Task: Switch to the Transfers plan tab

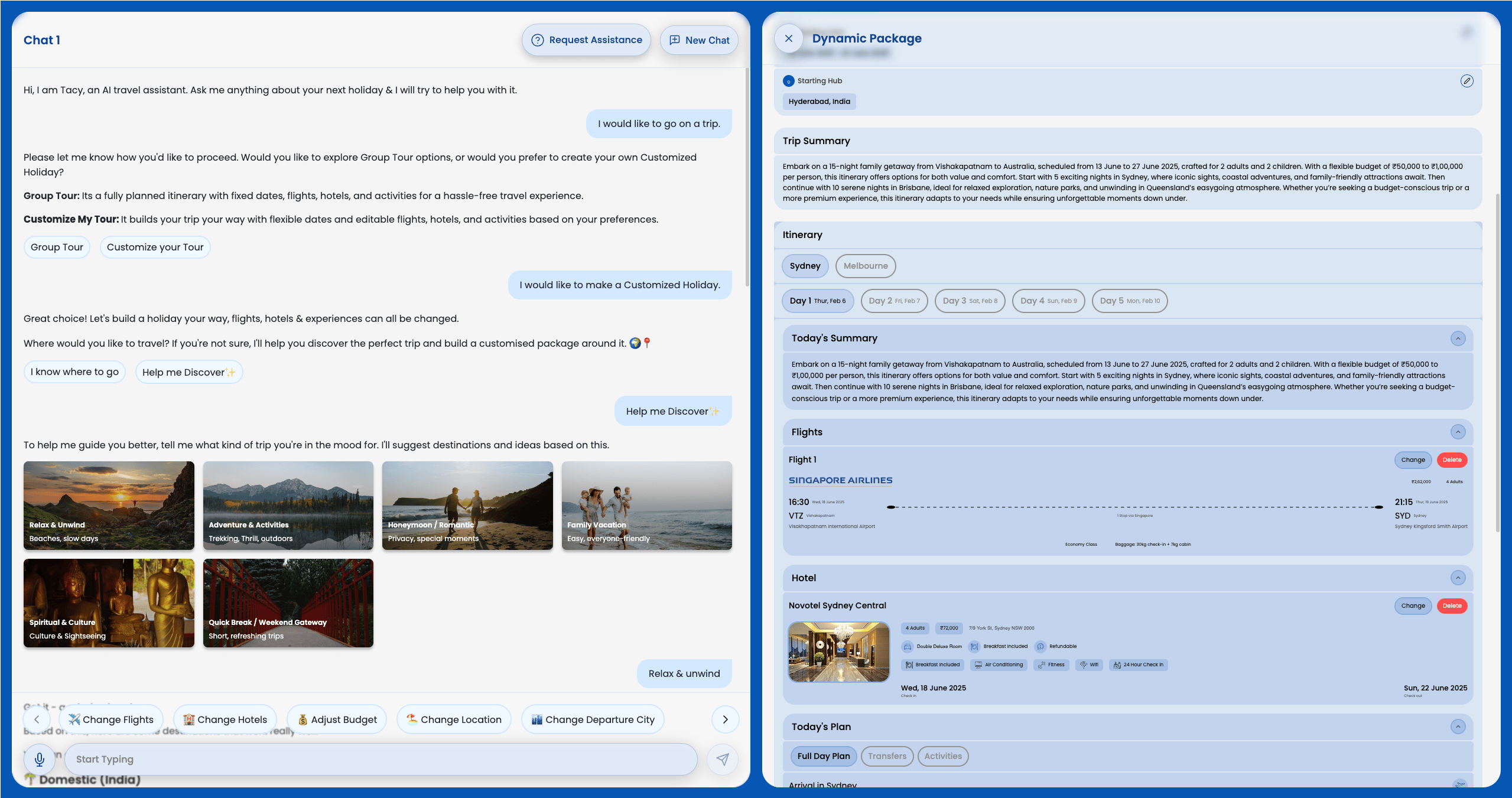Action: [x=887, y=757]
